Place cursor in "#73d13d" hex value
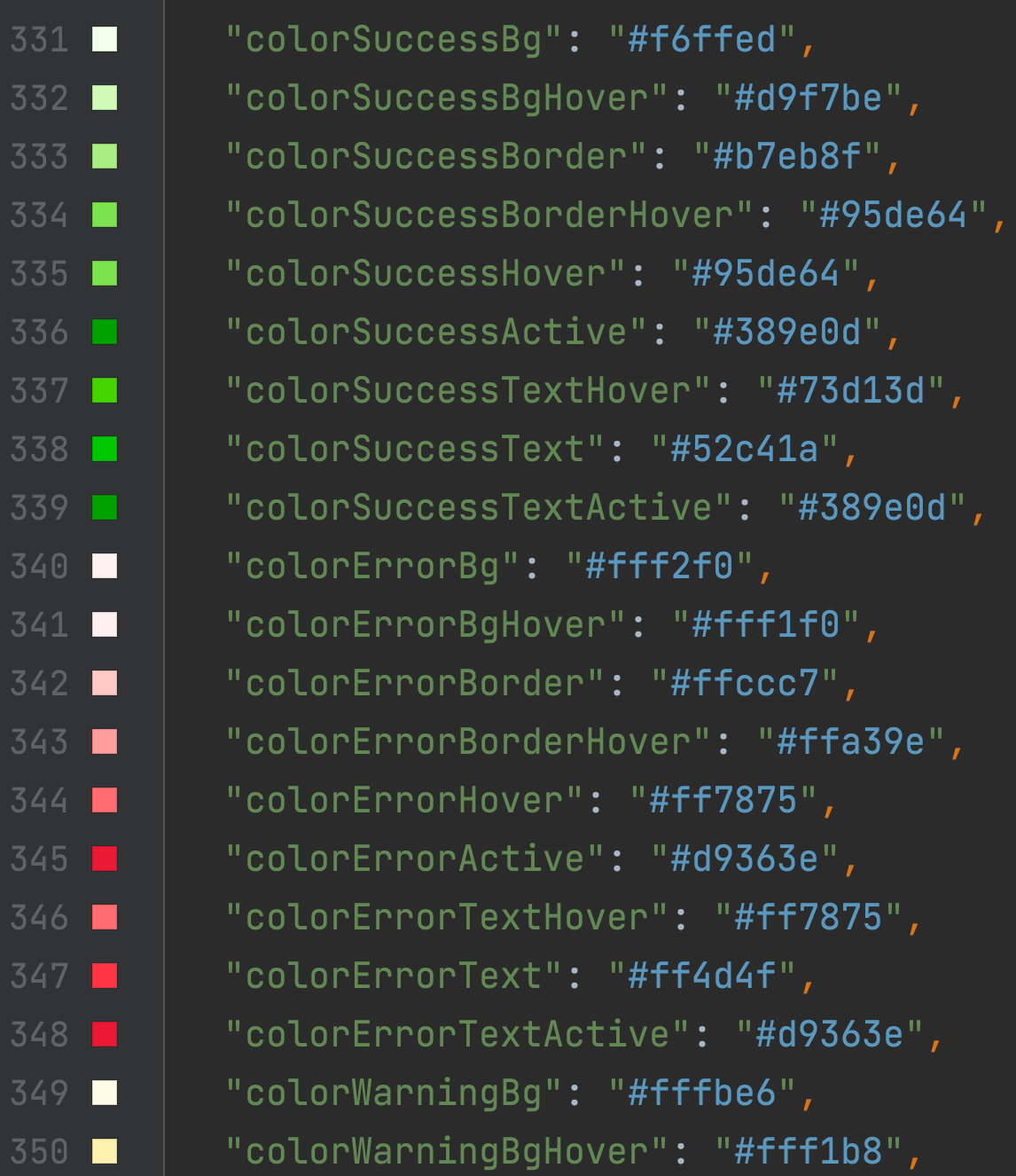Image resolution: width=1016 pixels, height=1176 pixels. click(x=850, y=390)
